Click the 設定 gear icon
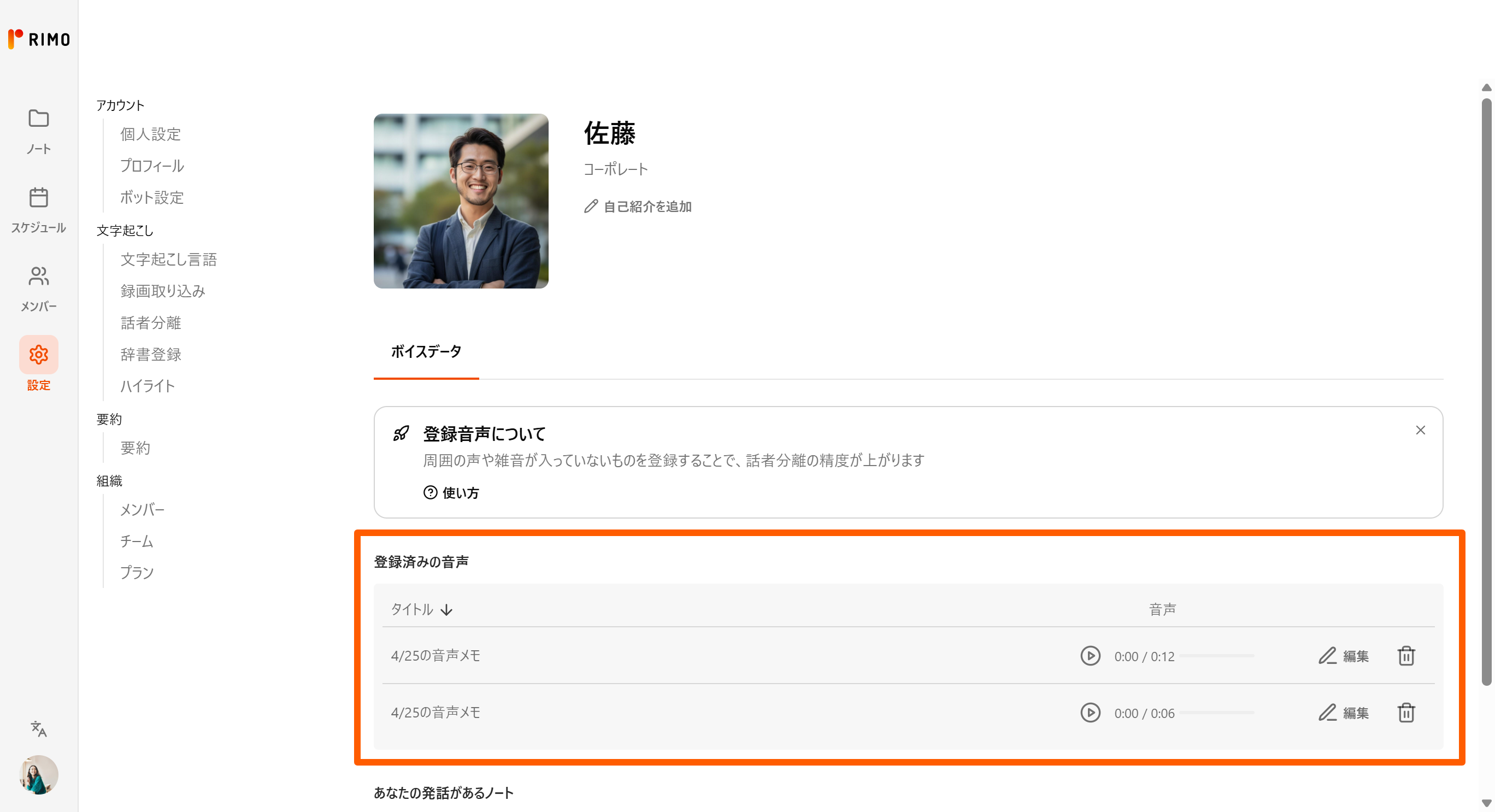 [38, 355]
